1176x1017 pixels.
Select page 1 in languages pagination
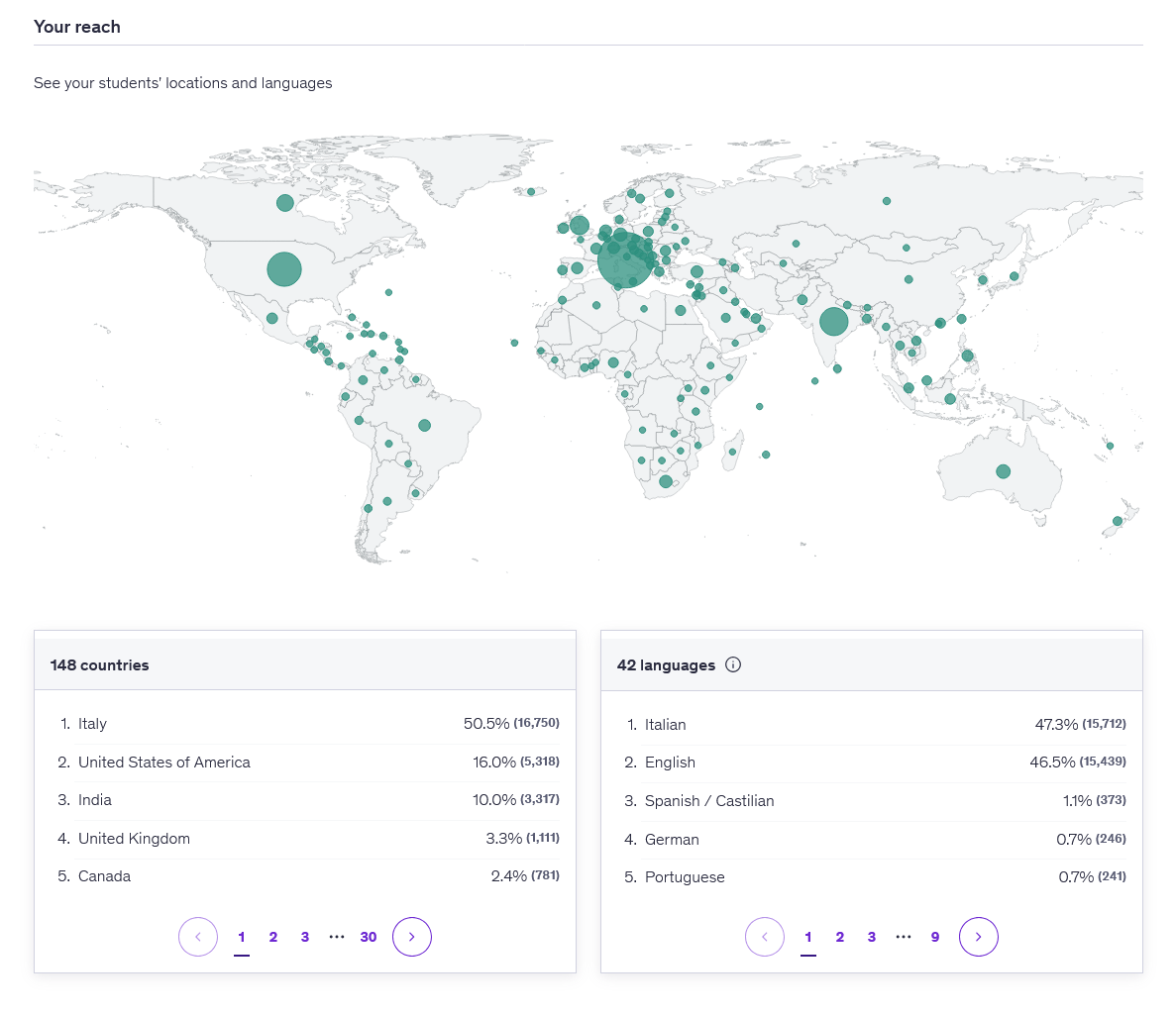tap(808, 937)
